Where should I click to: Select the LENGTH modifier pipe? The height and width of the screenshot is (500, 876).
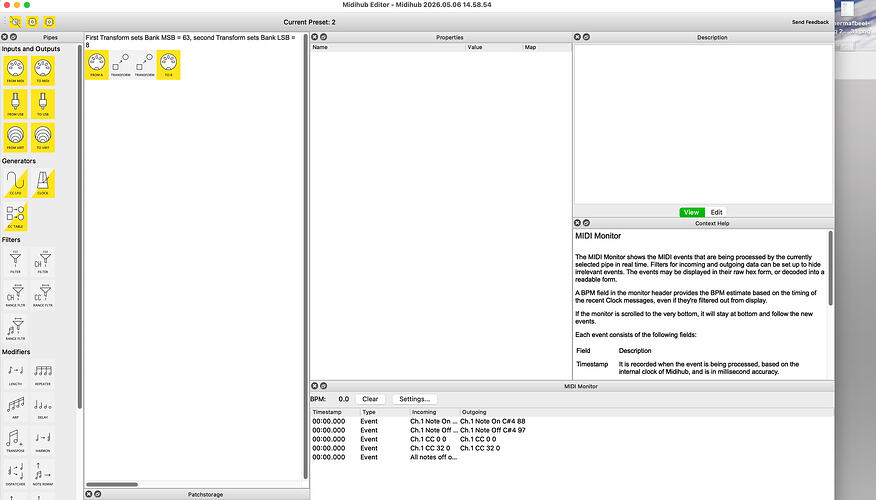coord(15,374)
